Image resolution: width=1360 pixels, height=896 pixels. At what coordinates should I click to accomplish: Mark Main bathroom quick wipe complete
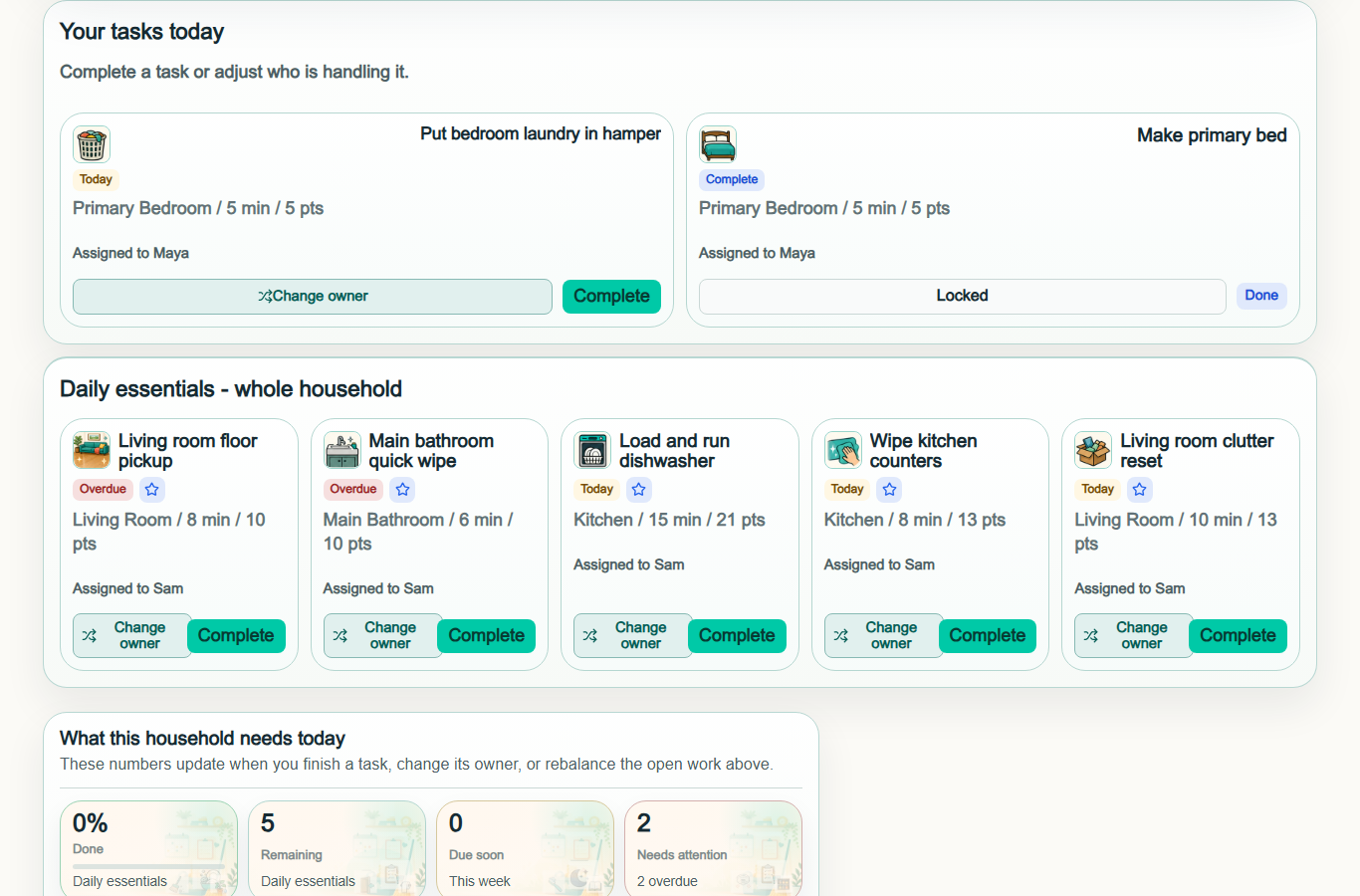(x=487, y=636)
